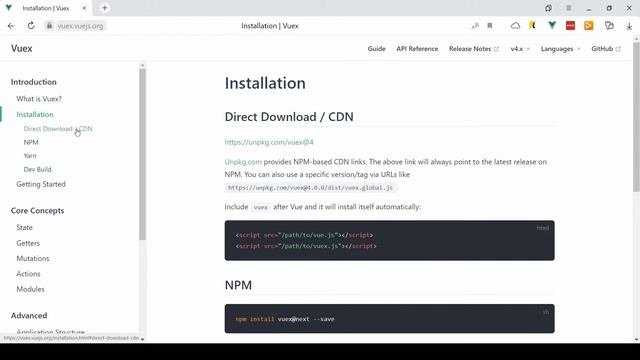The height and width of the screenshot is (360, 640).
Task: Jump to Dev Build section in sidebar
Action: [38, 169]
